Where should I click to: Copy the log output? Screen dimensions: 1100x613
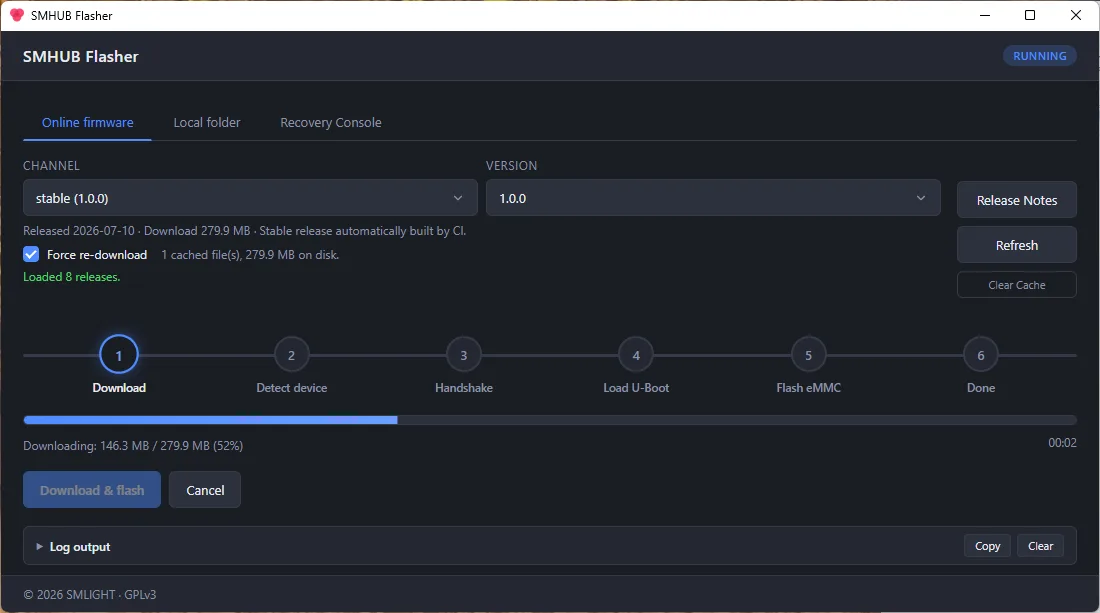click(x=987, y=546)
